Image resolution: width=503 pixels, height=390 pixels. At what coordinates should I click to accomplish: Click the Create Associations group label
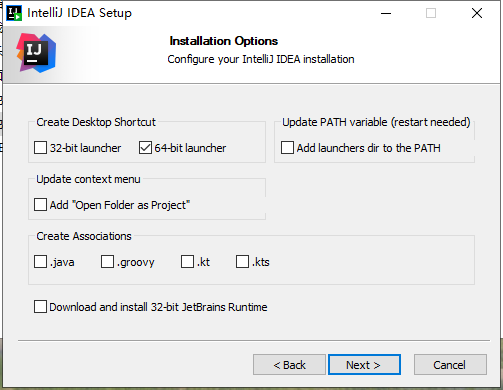pyautogui.click(x=84, y=236)
